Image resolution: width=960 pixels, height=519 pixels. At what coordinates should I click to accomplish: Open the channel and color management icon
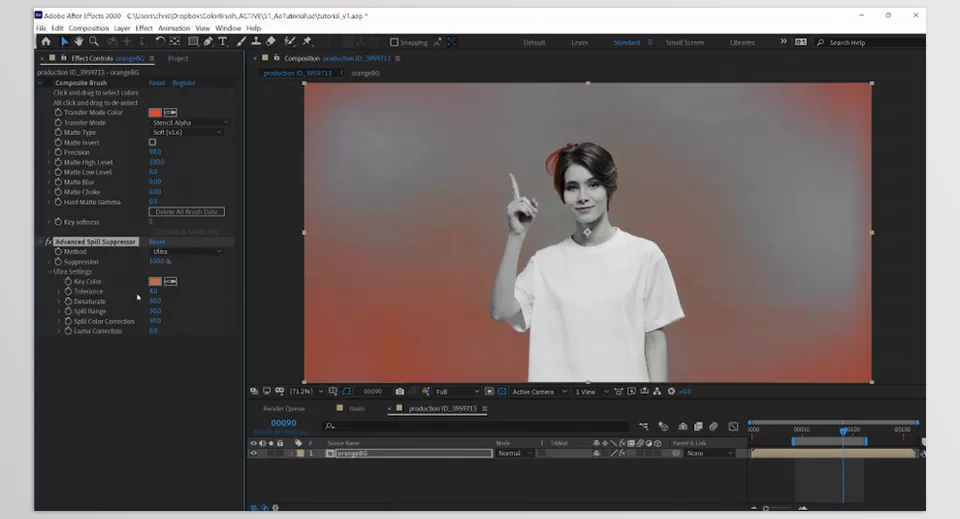pos(426,392)
